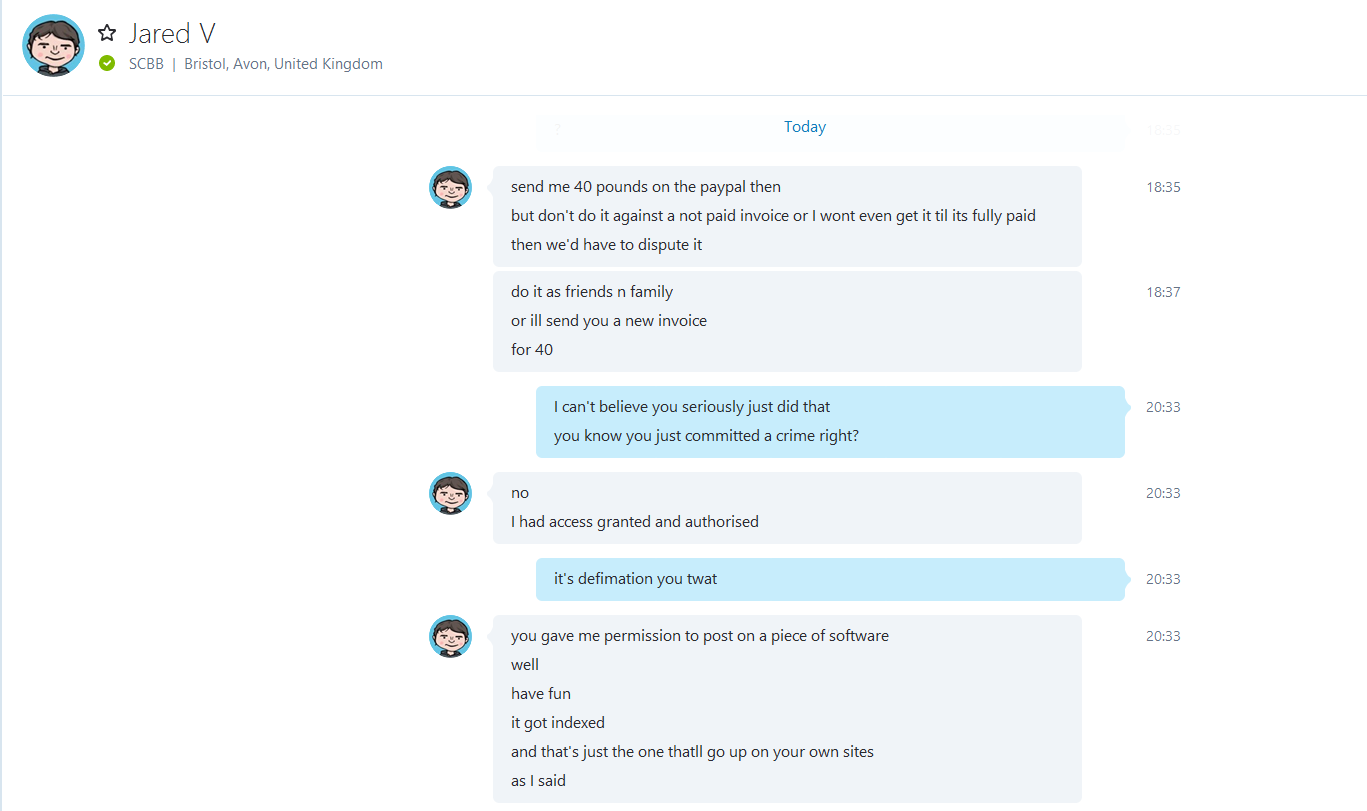
Task: Click the Jared V contact name
Action: click(172, 33)
